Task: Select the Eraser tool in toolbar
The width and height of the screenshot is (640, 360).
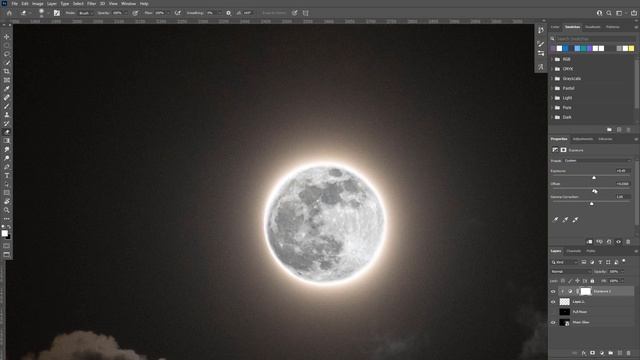Action: click(x=7, y=132)
